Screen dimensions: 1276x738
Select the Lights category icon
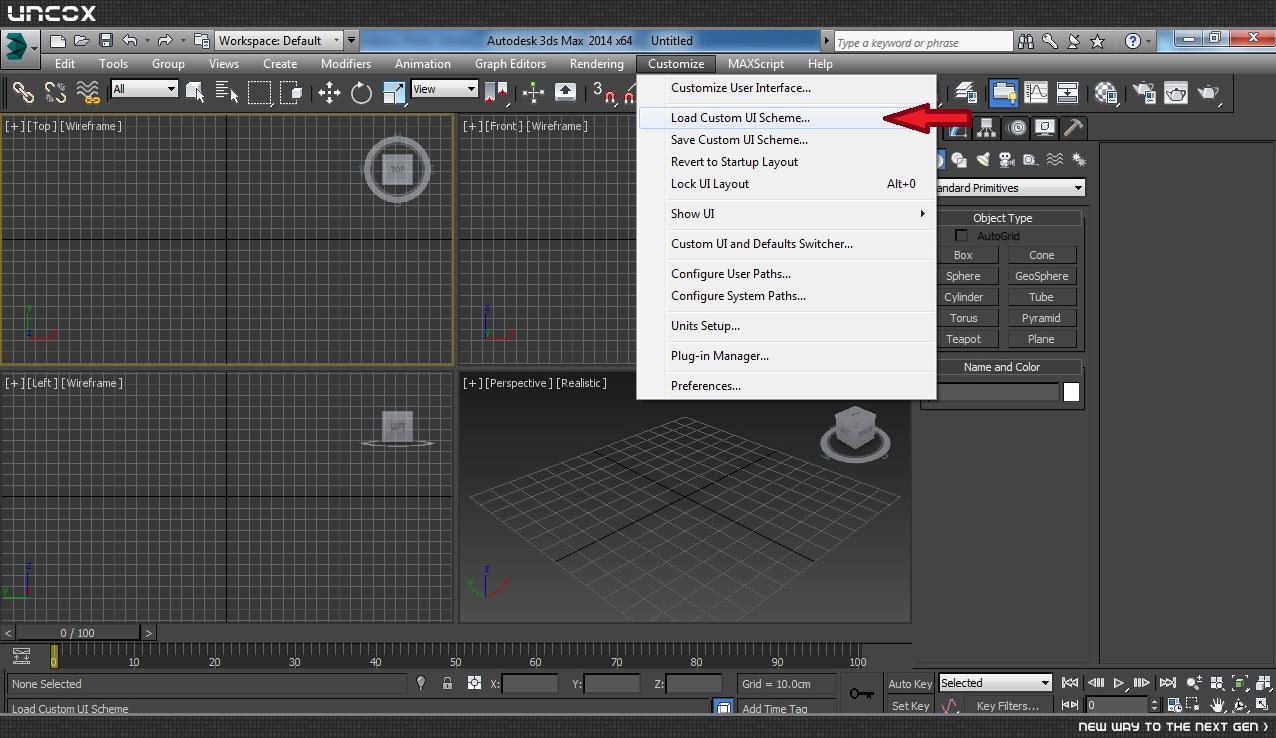point(983,160)
